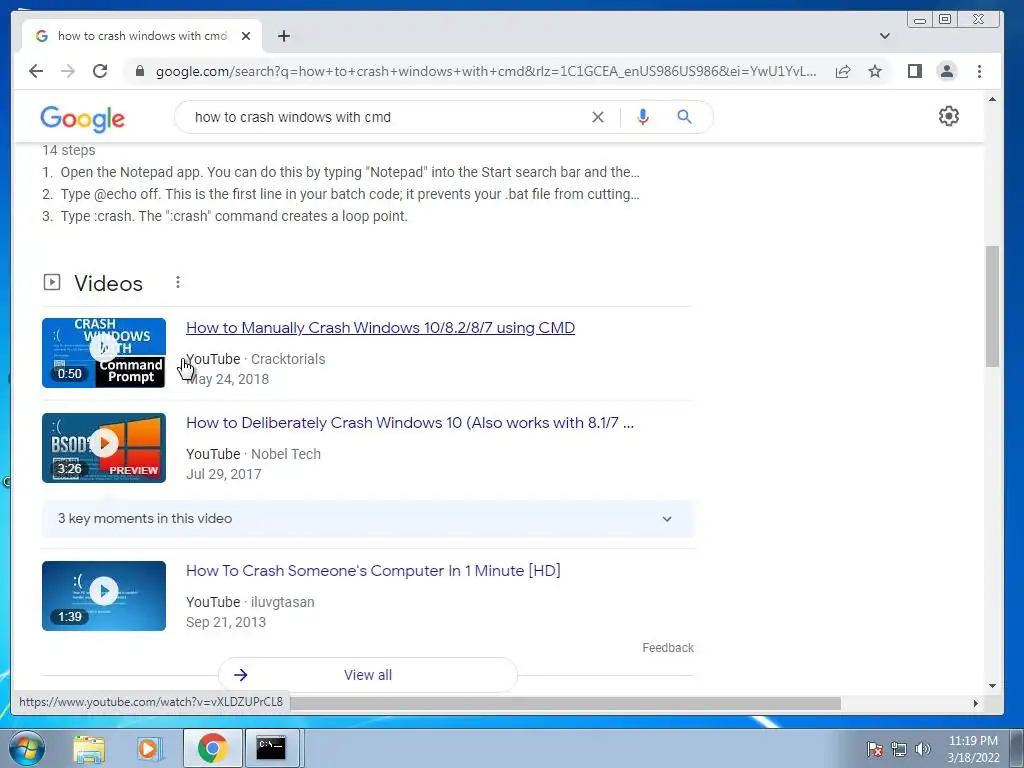Clear the Google search box text
The width and height of the screenshot is (1024, 768).
click(598, 117)
